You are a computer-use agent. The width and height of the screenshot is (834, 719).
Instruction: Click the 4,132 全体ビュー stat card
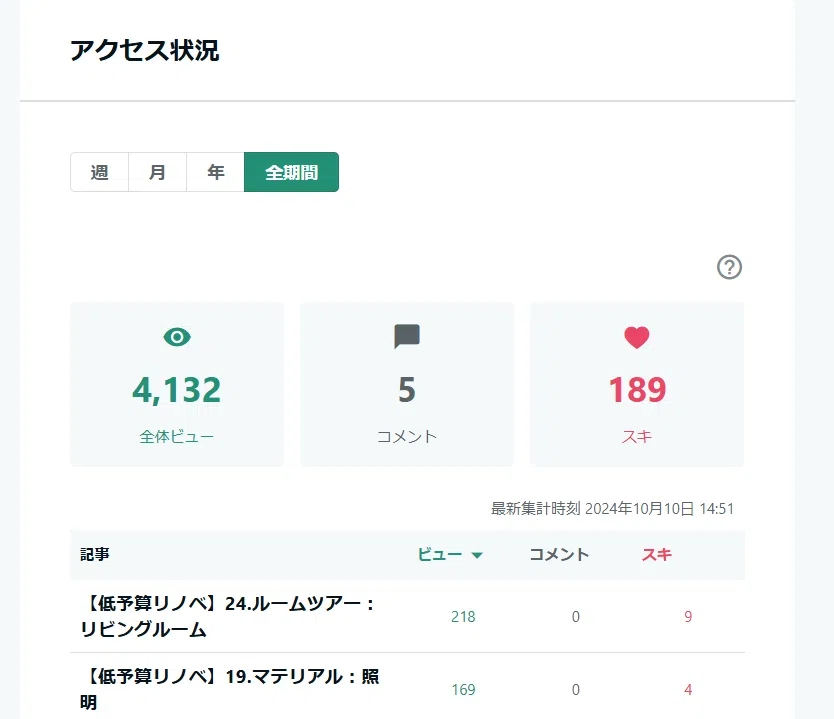(x=177, y=384)
